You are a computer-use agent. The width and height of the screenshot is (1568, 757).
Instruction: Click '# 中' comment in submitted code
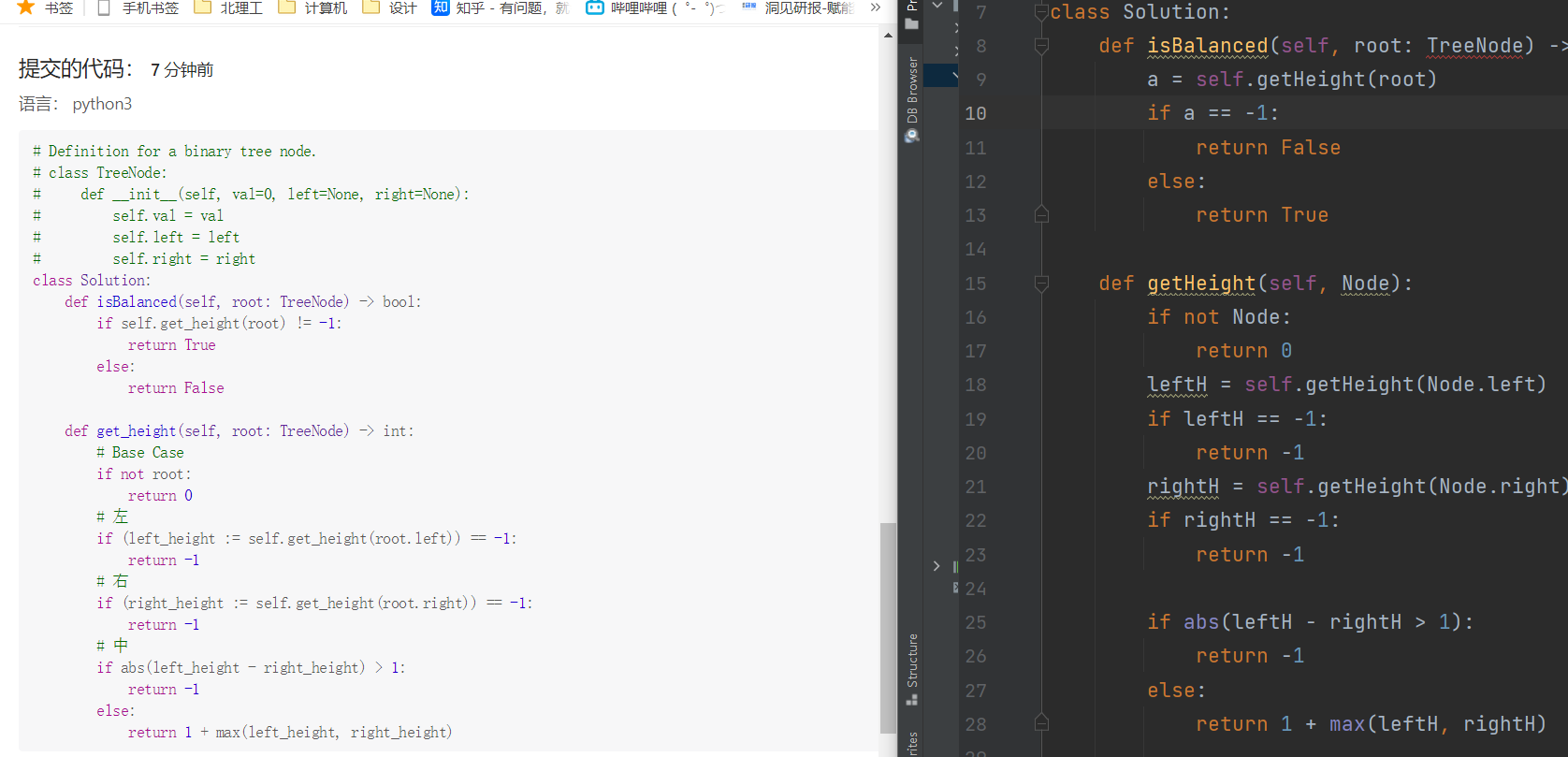tap(112, 646)
